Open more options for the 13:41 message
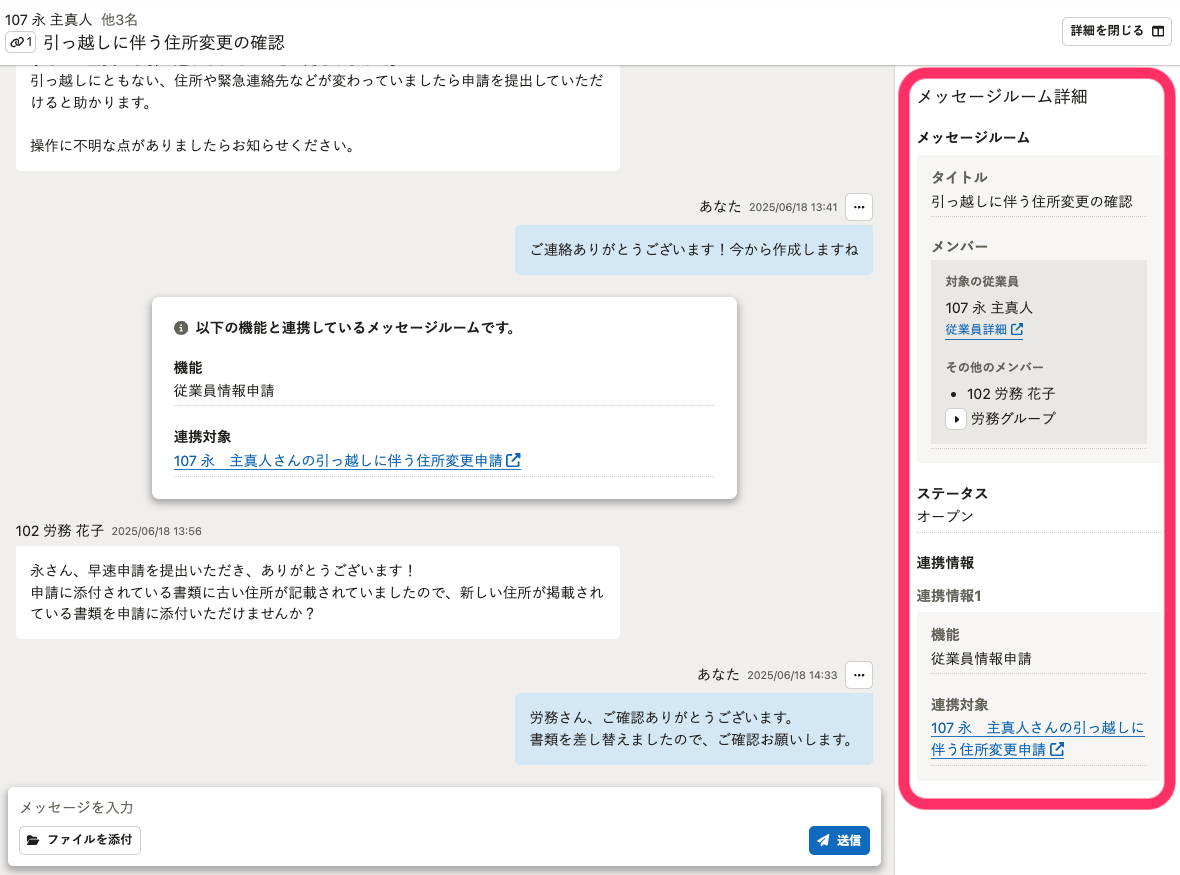This screenshot has height=875, width=1180. click(859, 207)
